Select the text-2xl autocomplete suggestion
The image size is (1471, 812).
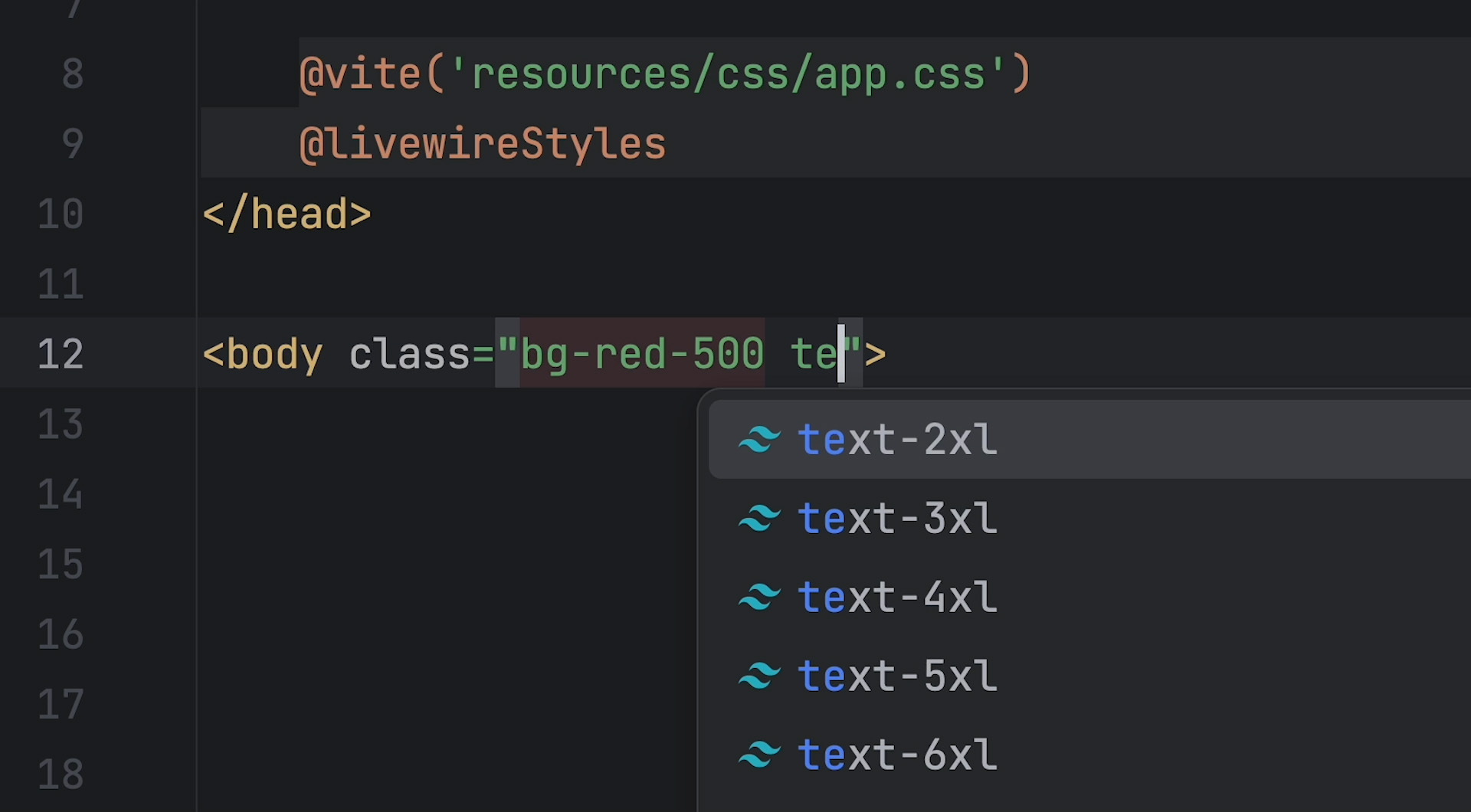[1089, 440]
